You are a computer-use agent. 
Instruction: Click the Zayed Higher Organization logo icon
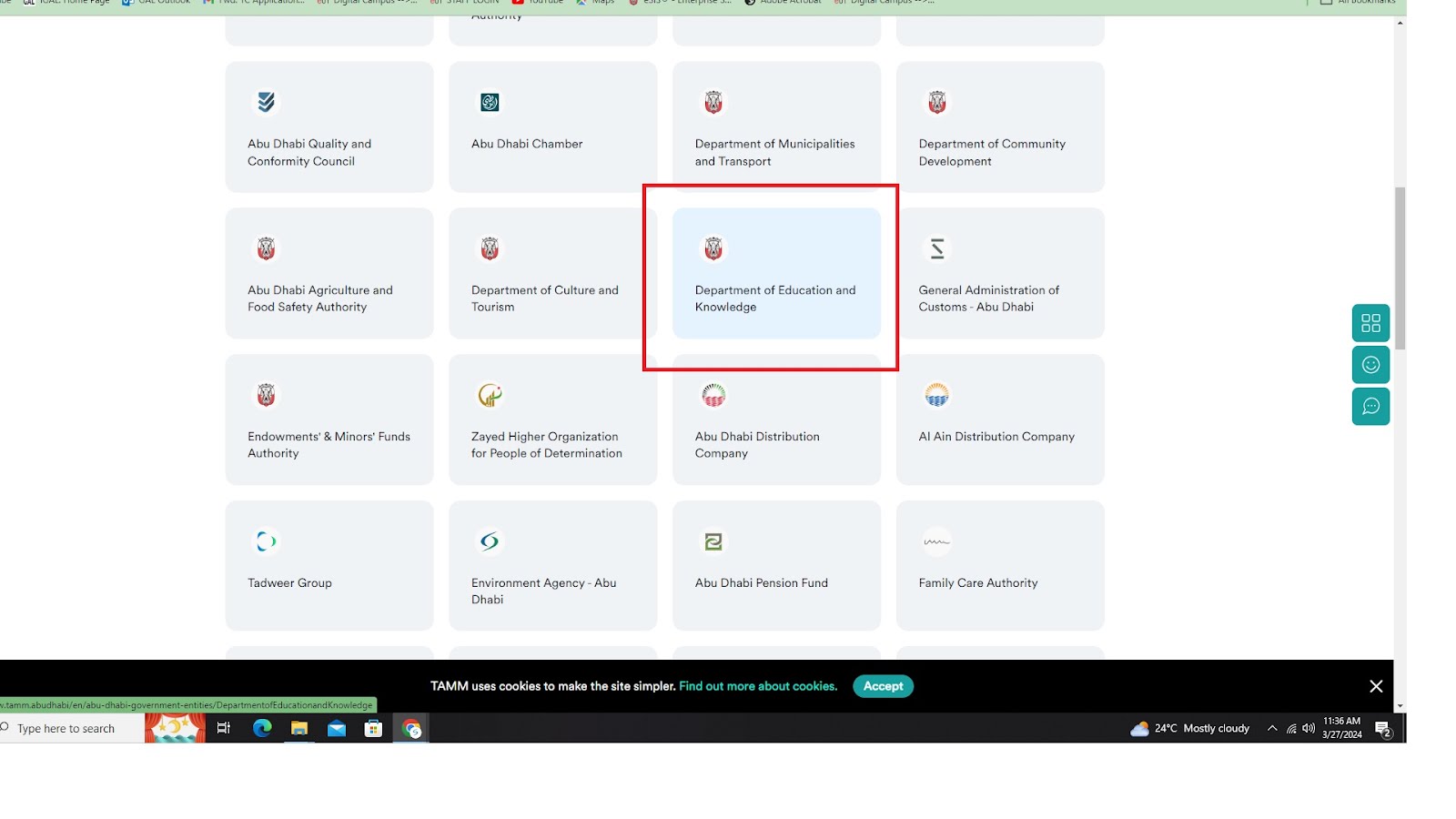(x=490, y=395)
